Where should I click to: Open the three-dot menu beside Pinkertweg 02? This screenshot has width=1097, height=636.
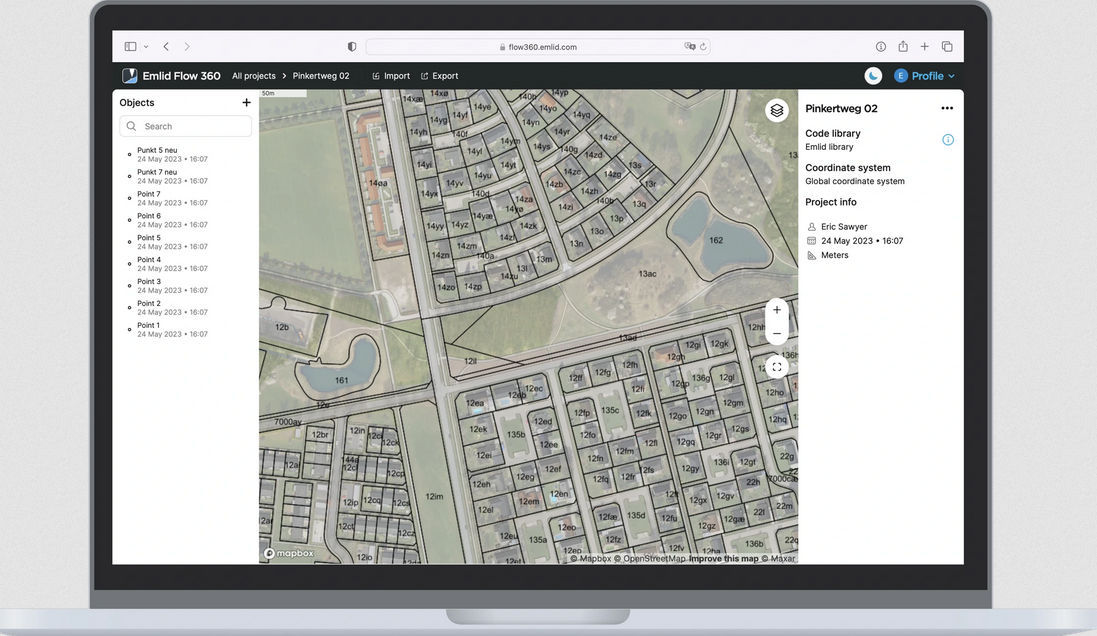(x=947, y=107)
